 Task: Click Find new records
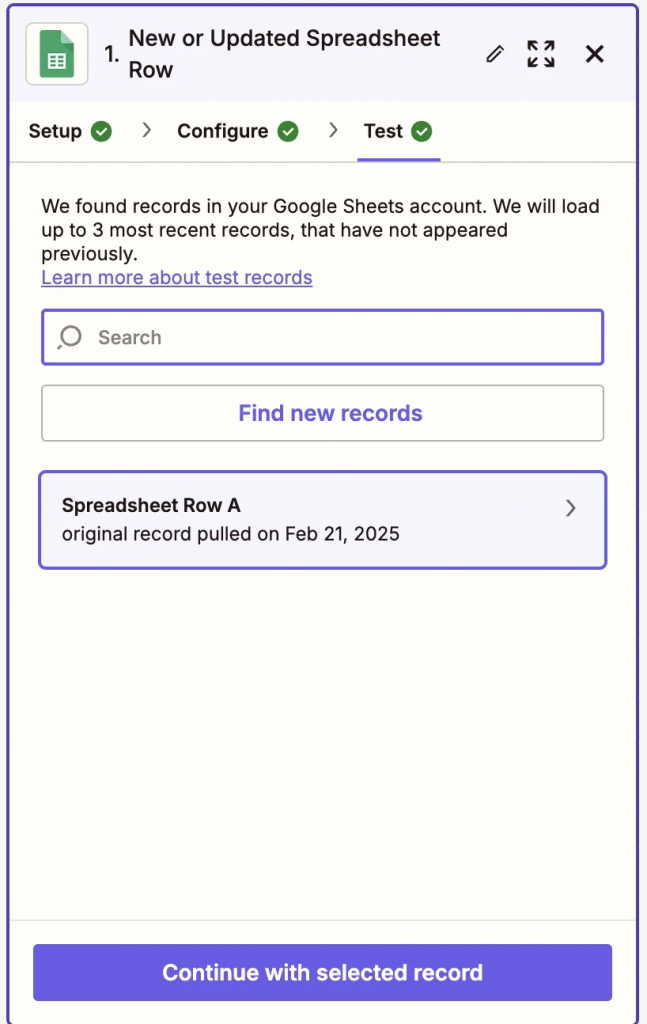pos(322,413)
